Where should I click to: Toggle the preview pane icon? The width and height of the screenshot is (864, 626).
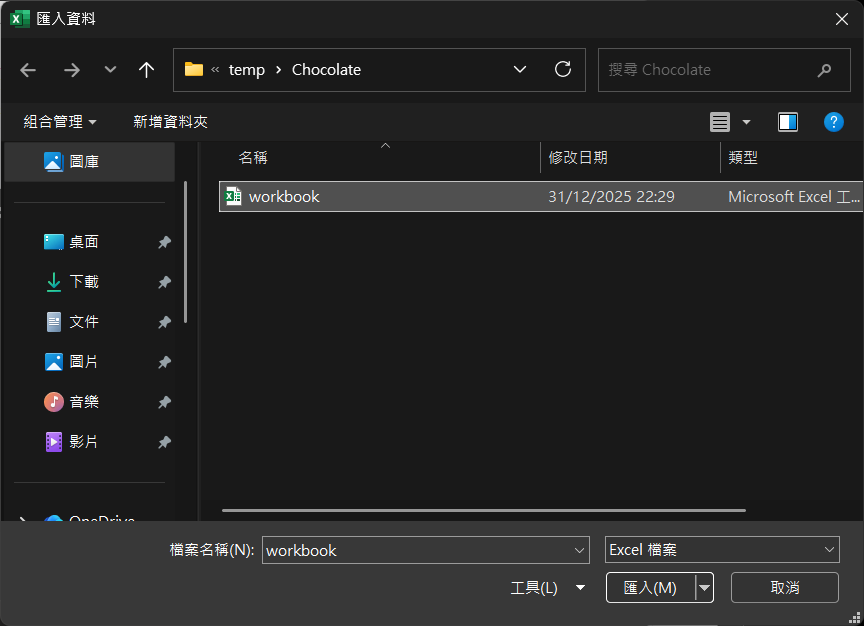click(788, 122)
